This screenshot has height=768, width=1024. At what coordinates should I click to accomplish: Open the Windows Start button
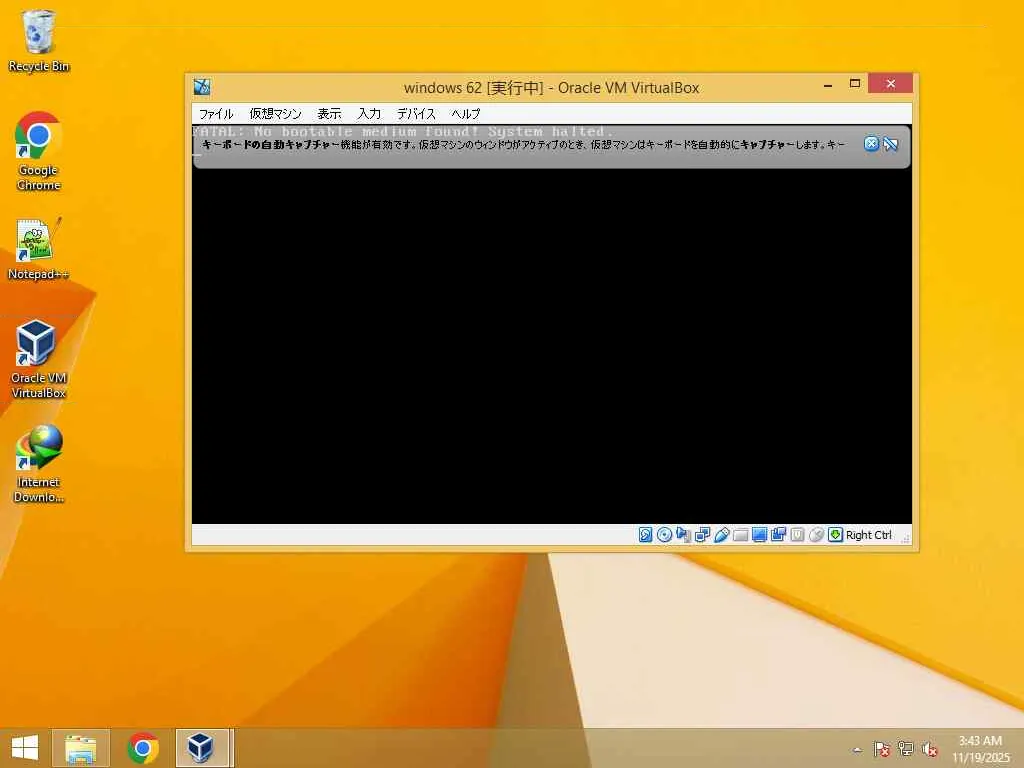click(25, 748)
